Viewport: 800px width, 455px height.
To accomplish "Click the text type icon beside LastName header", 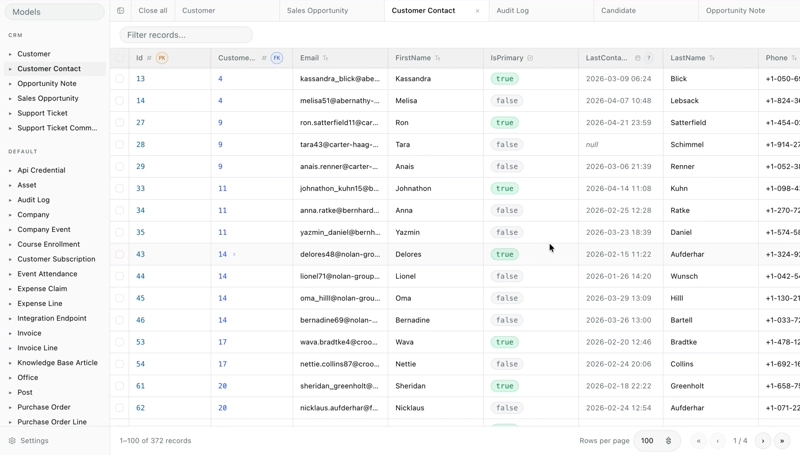I will pos(712,58).
